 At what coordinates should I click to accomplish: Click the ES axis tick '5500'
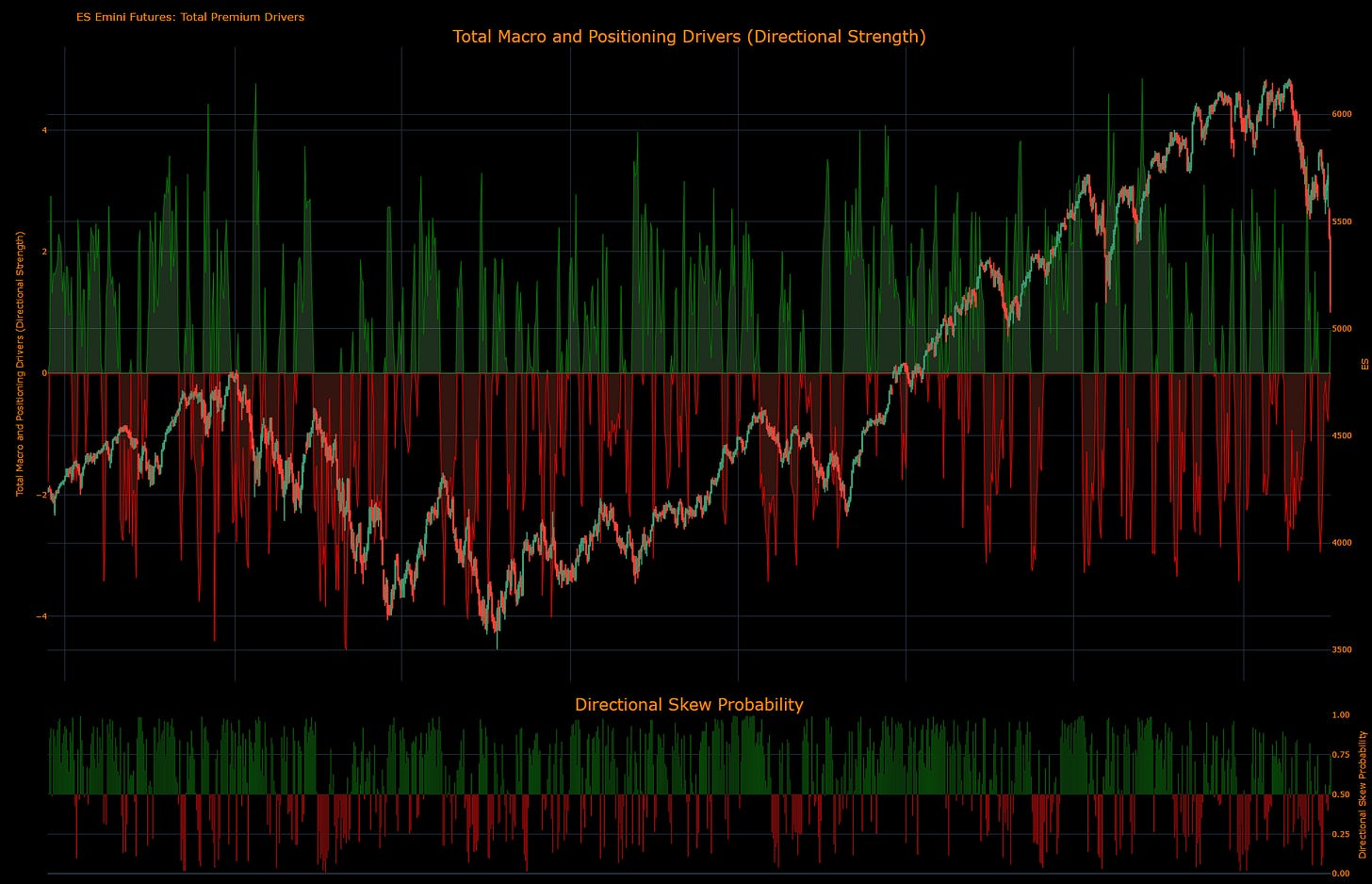pos(1341,221)
